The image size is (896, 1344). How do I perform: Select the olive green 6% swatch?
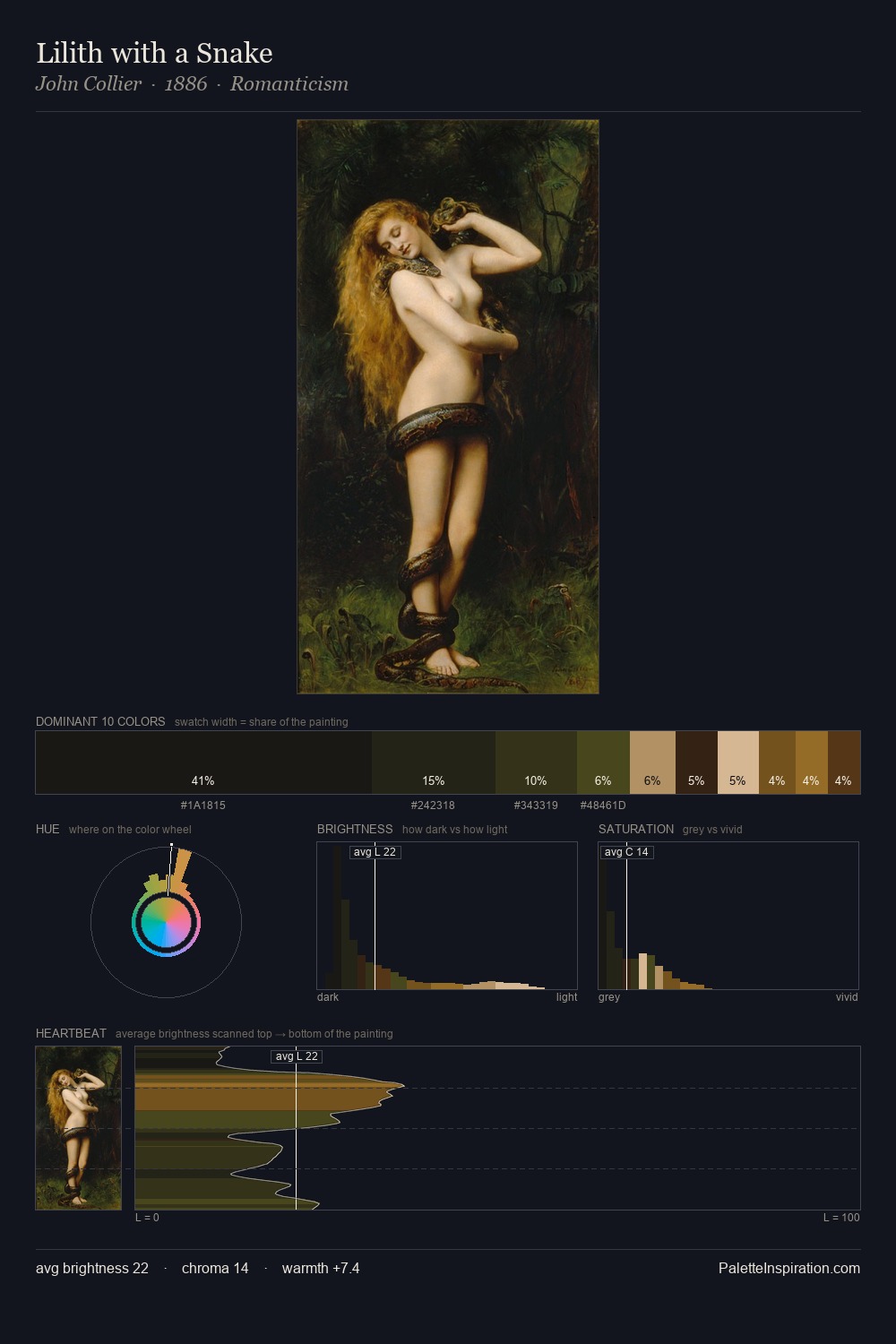pyautogui.click(x=603, y=762)
